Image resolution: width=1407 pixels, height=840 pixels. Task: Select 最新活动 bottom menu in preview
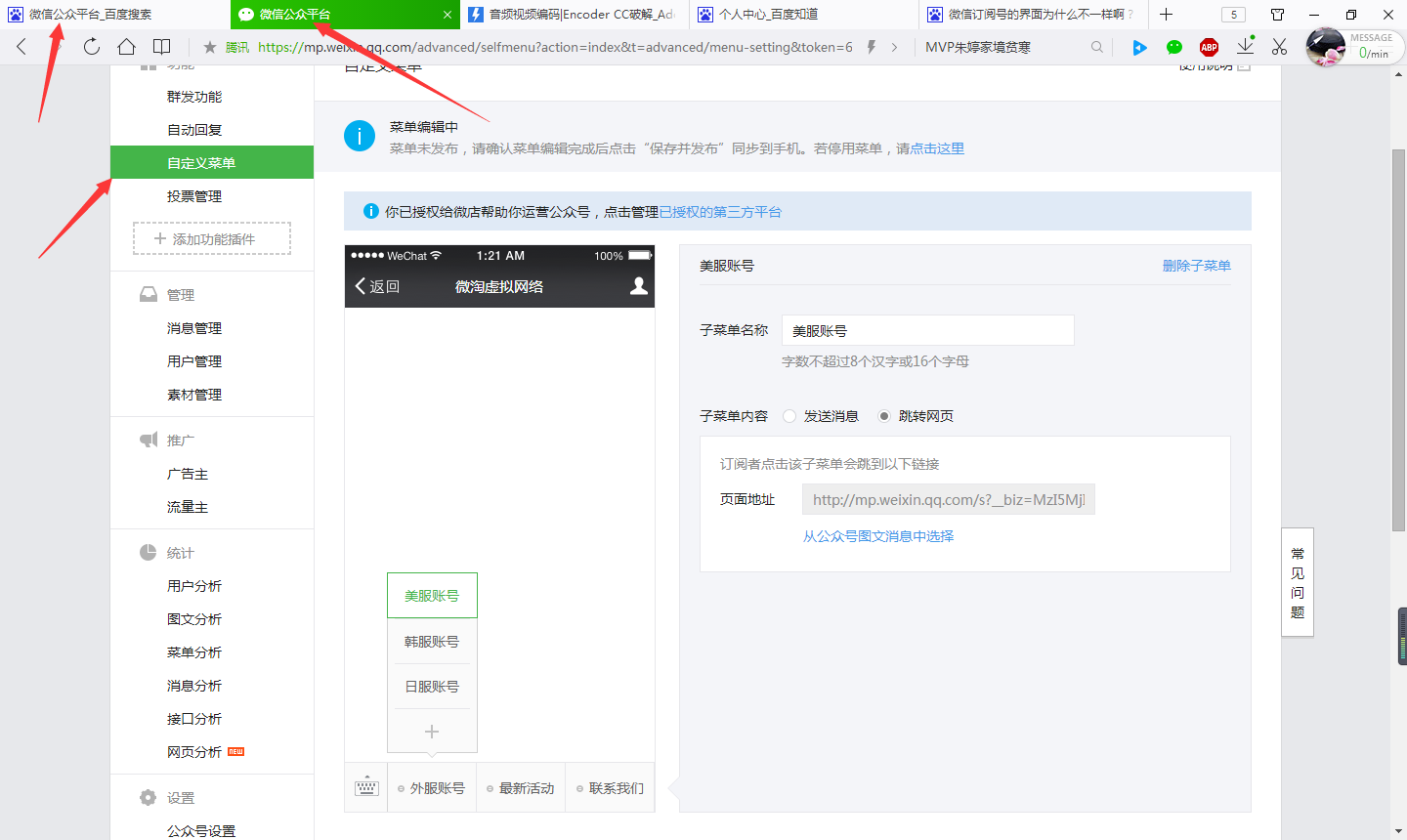(x=521, y=788)
